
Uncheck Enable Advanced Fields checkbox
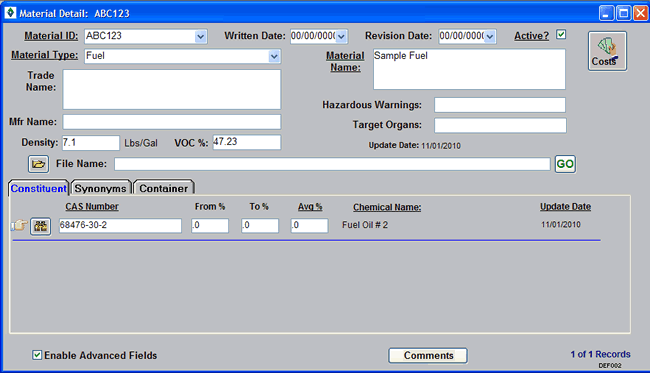pos(37,355)
